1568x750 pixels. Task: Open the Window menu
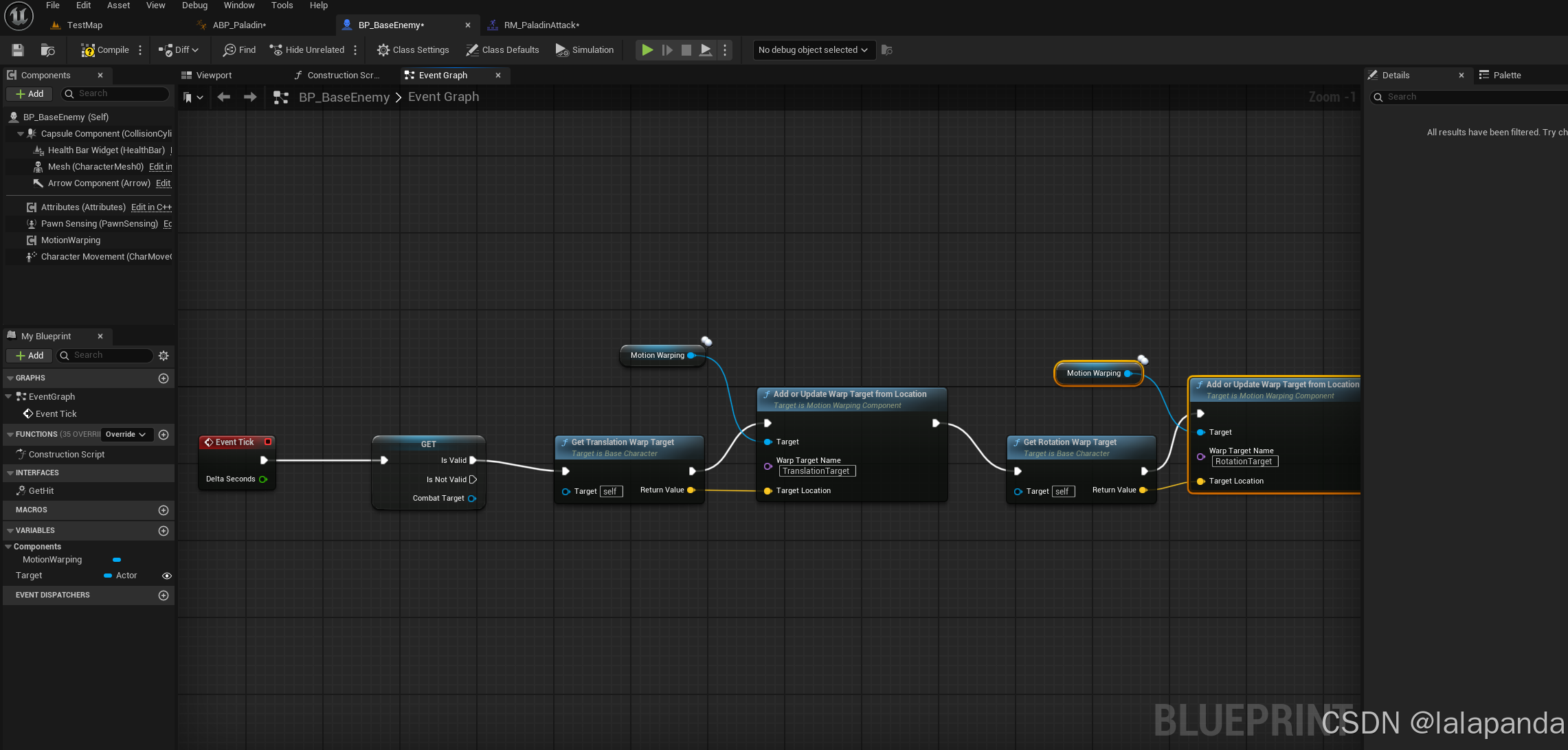click(238, 5)
